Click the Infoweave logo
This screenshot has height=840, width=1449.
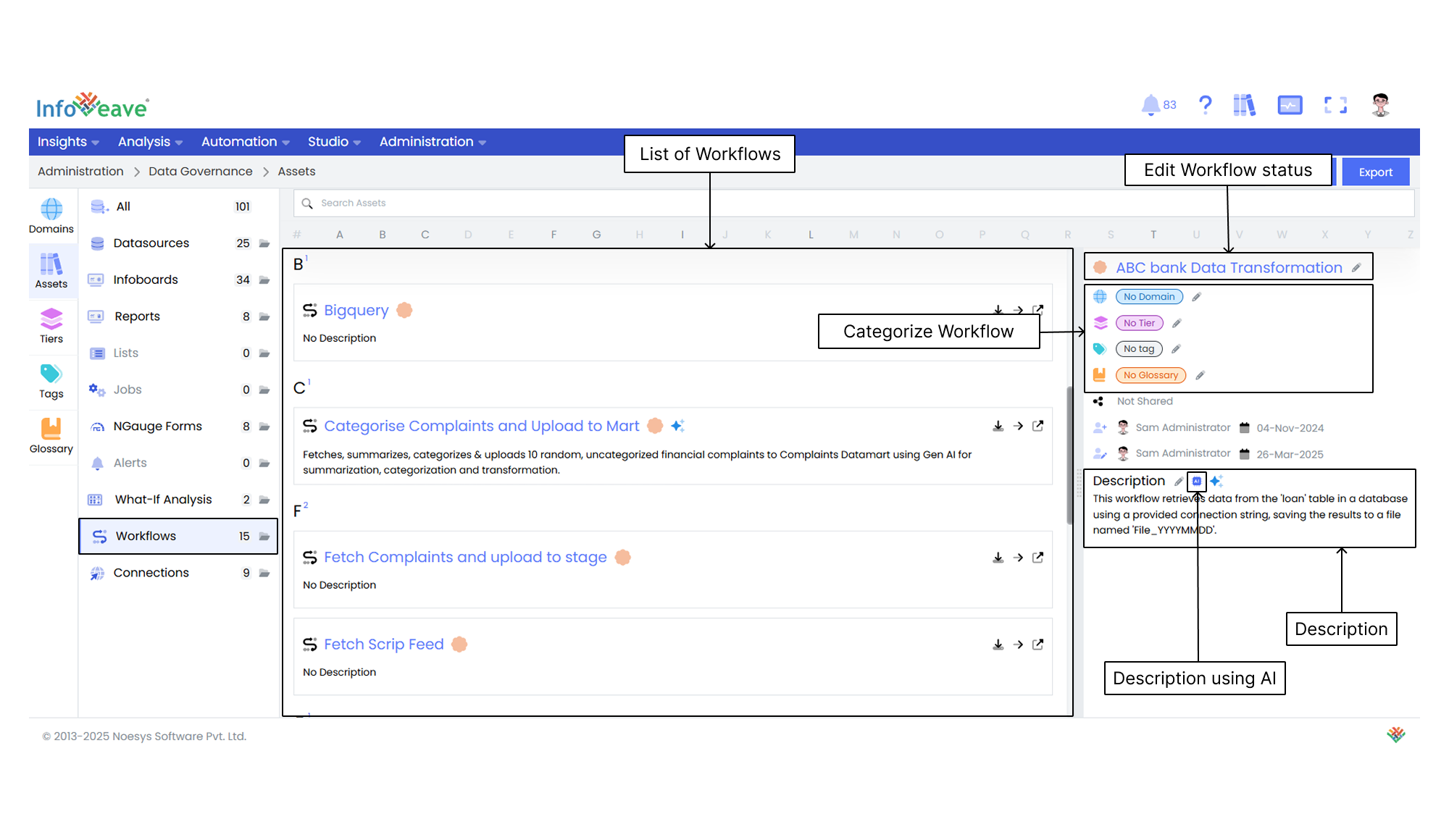[x=92, y=106]
